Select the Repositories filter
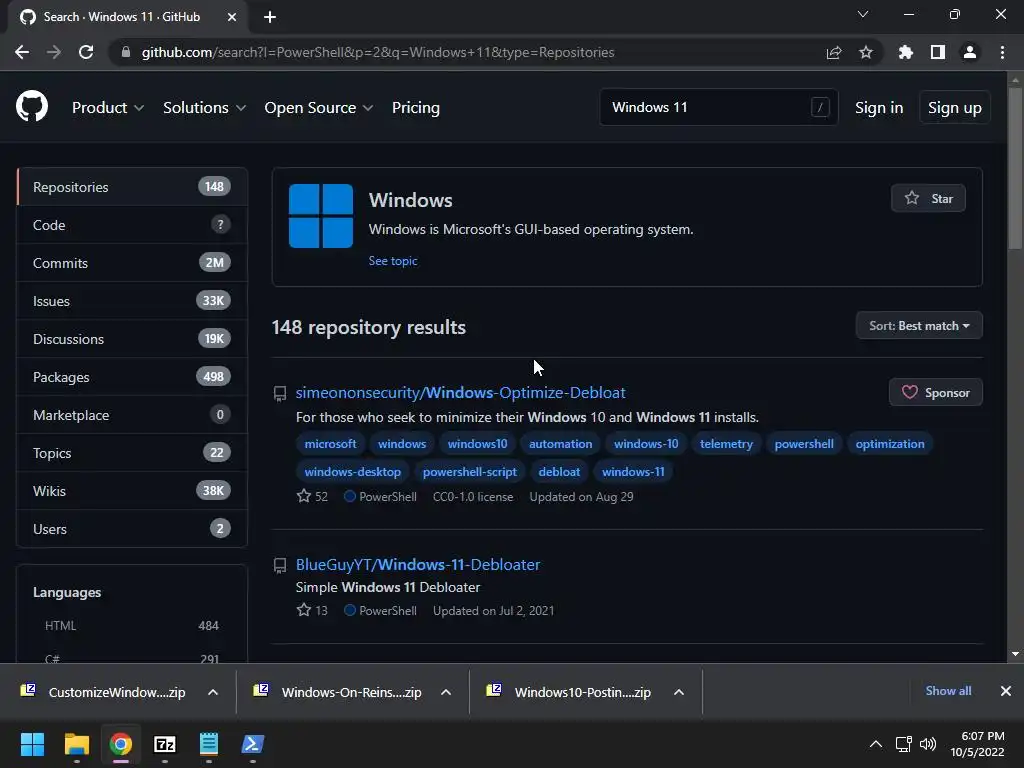The image size is (1024, 768). pos(132,187)
